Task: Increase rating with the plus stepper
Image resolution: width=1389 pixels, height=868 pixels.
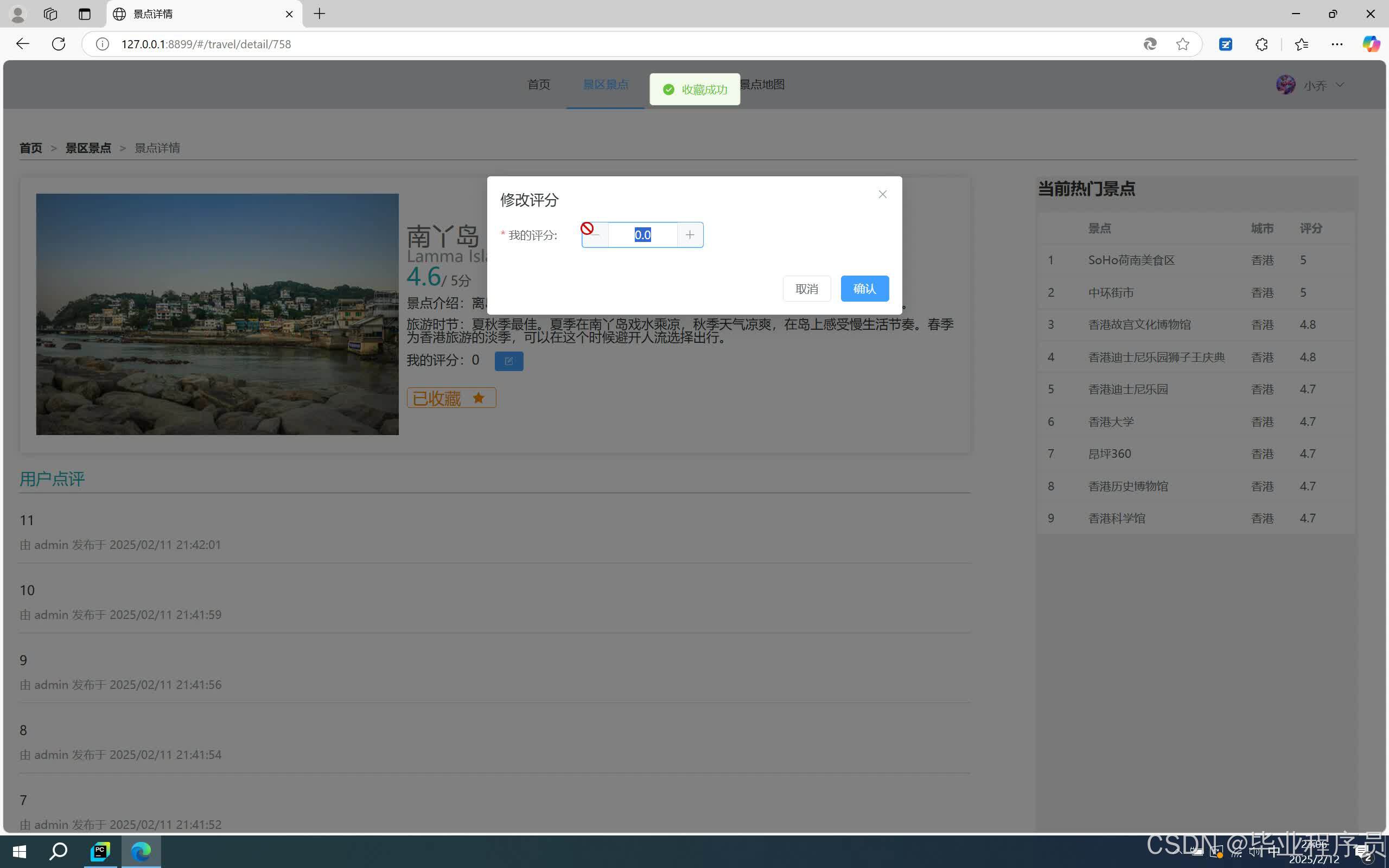Action: 690,235
